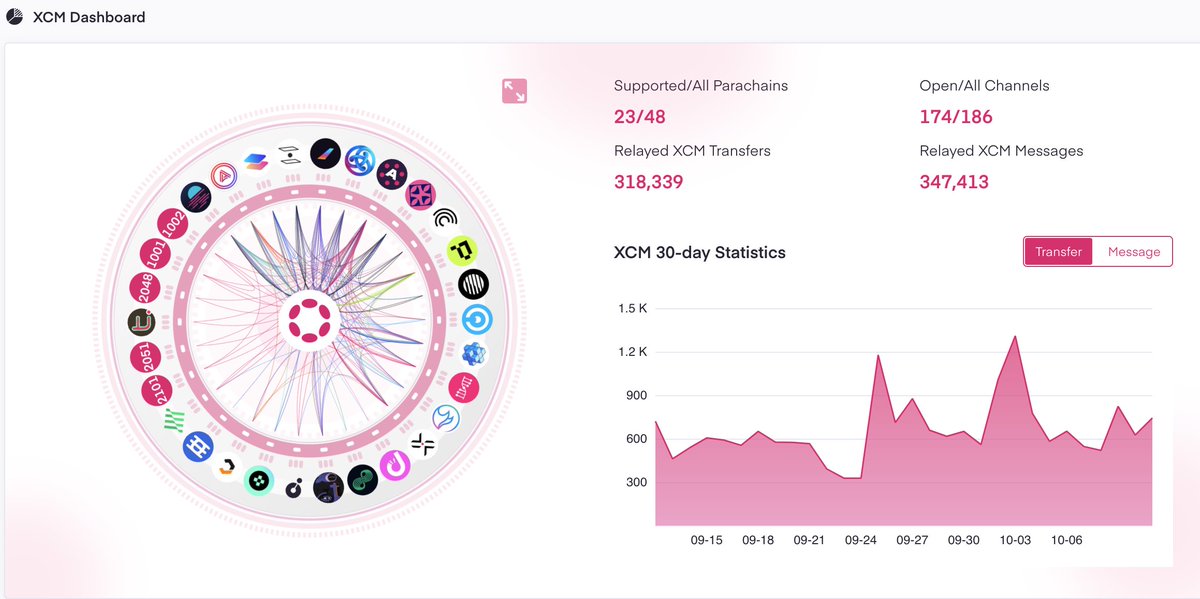
Task: Expand the parachain ring diagram to fullscreen
Action: [514, 91]
